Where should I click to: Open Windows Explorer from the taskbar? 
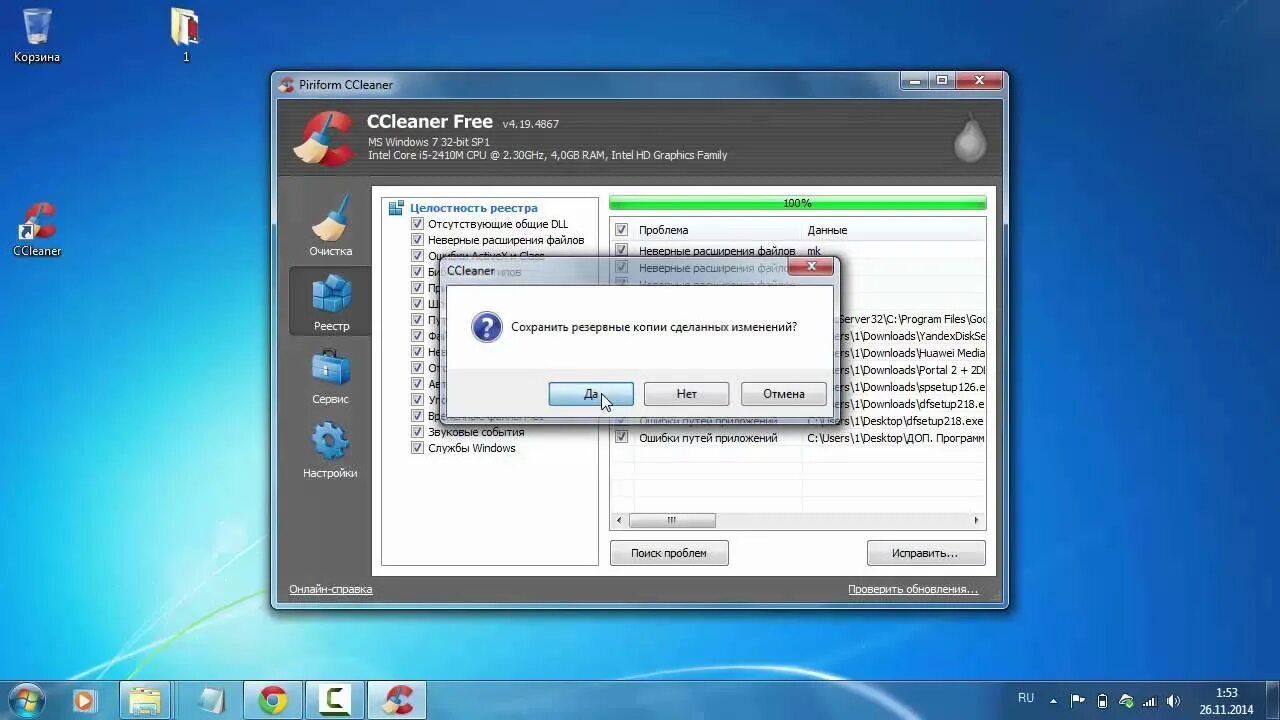click(x=146, y=700)
